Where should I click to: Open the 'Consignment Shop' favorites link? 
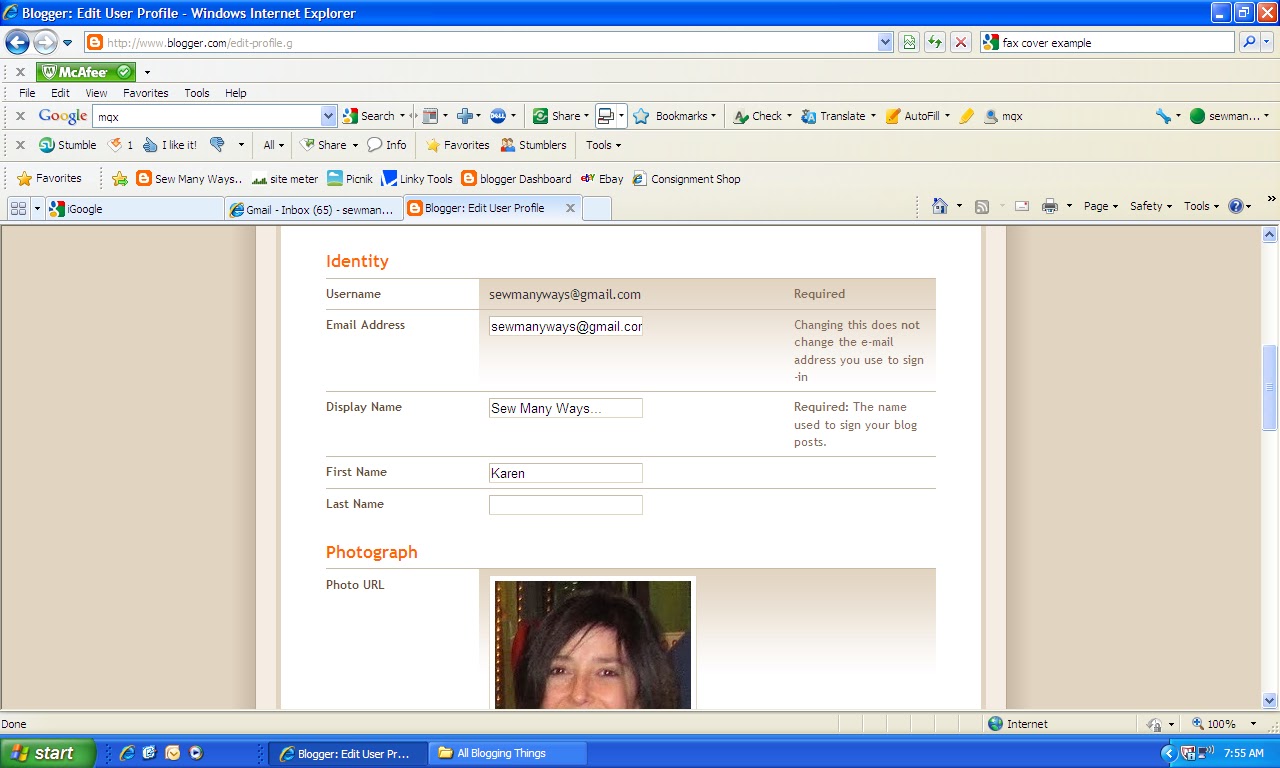coord(686,179)
